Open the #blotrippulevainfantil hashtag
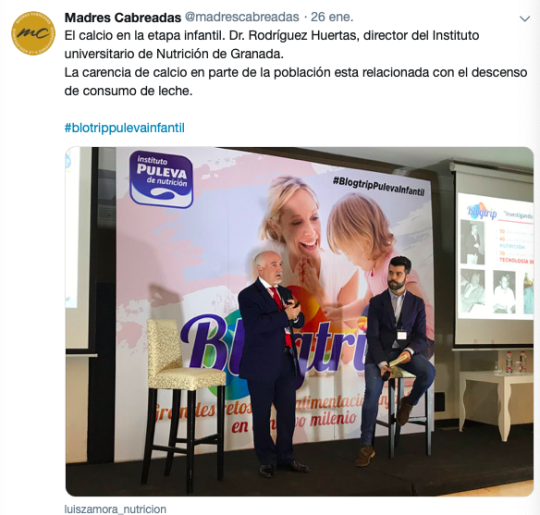This screenshot has width=540, height=515. 124,128
